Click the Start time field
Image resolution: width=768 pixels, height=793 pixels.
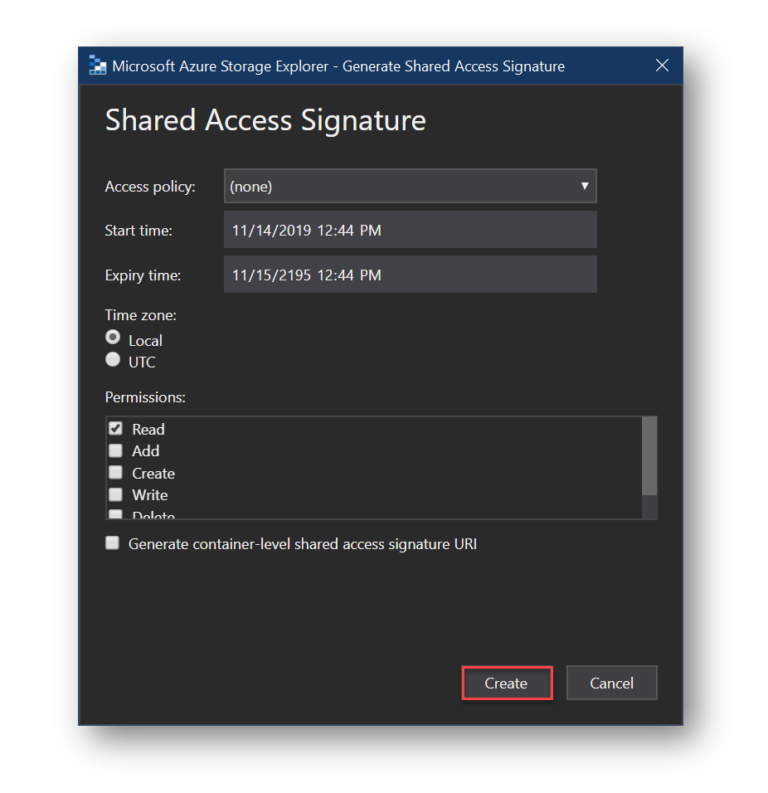tap(410, 230)
